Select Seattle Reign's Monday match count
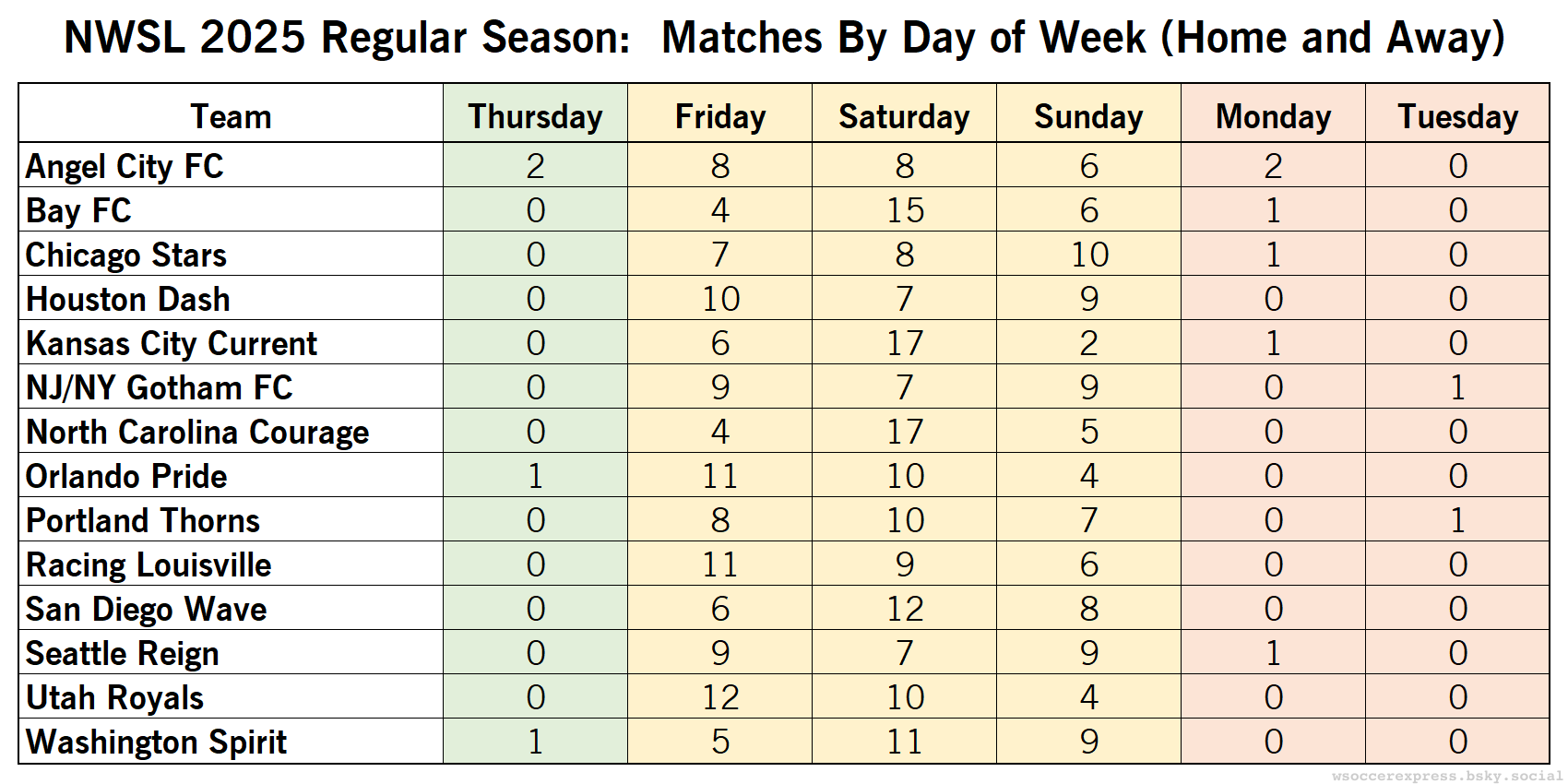1568x784 pixels. pos(1273,653)
